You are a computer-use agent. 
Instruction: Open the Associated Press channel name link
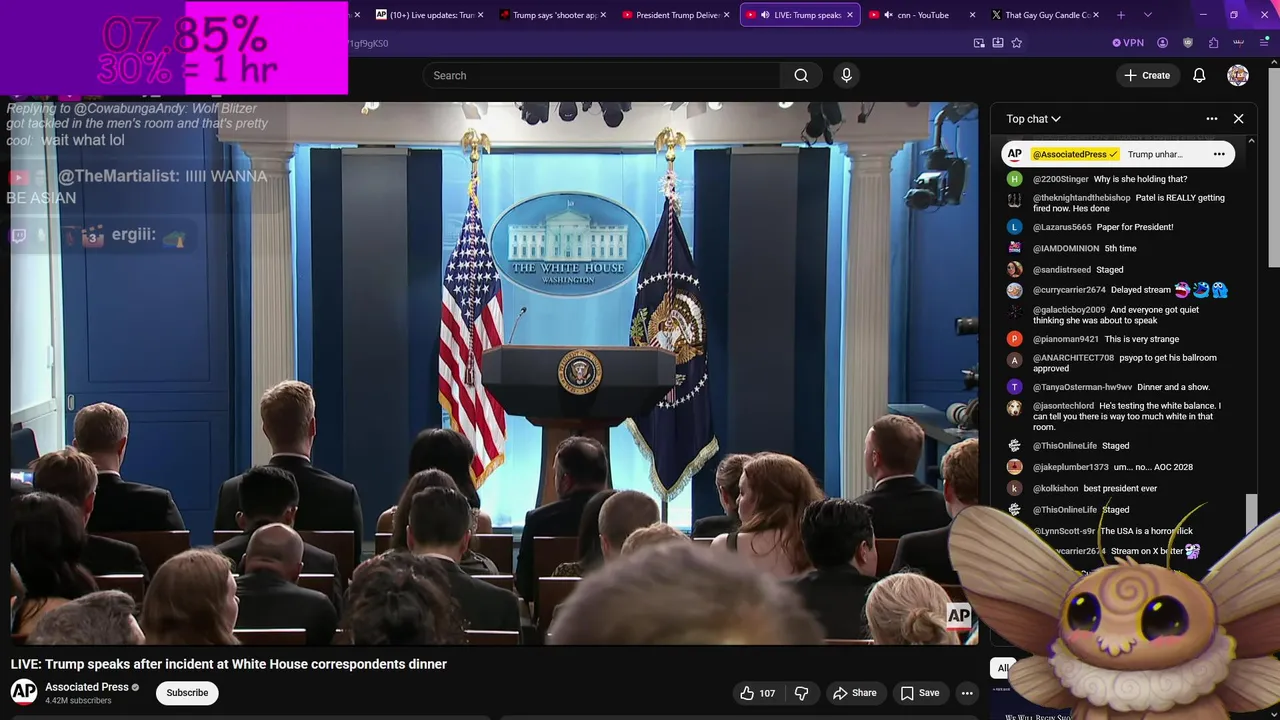(x=87, y=687)
